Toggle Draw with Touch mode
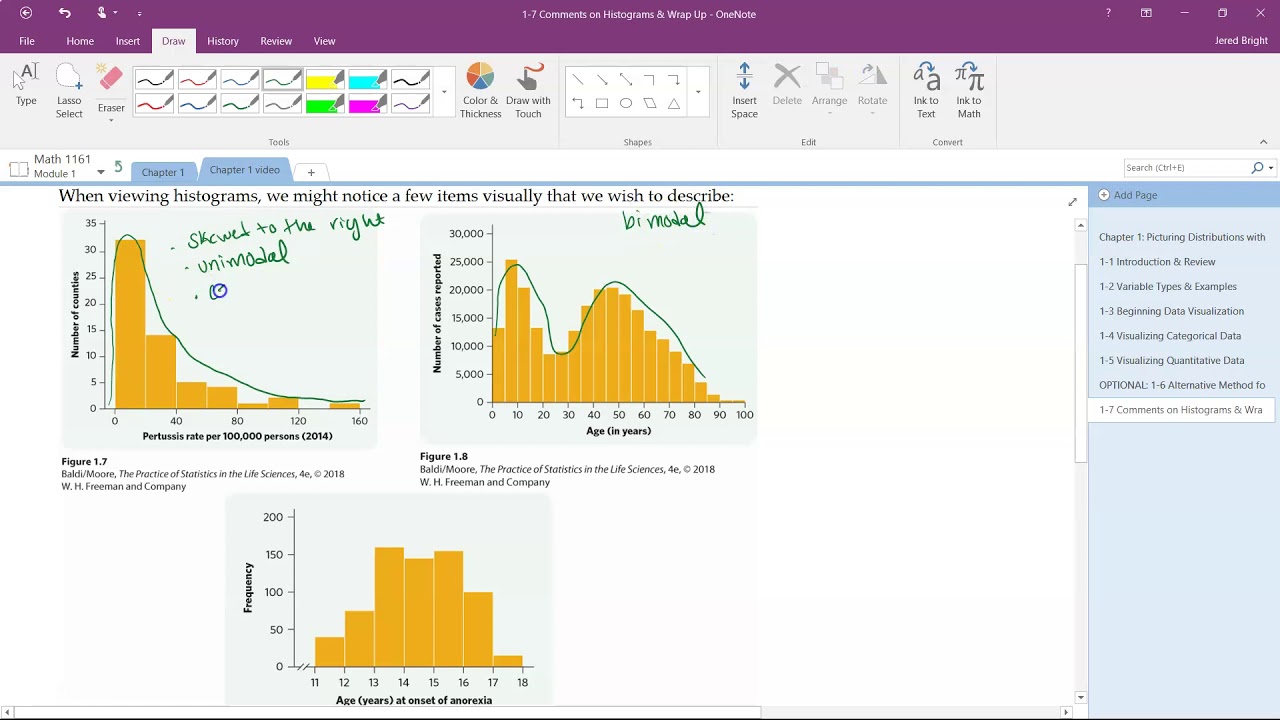This screenshot has height=720, width=1280. (x=528, y=91)
